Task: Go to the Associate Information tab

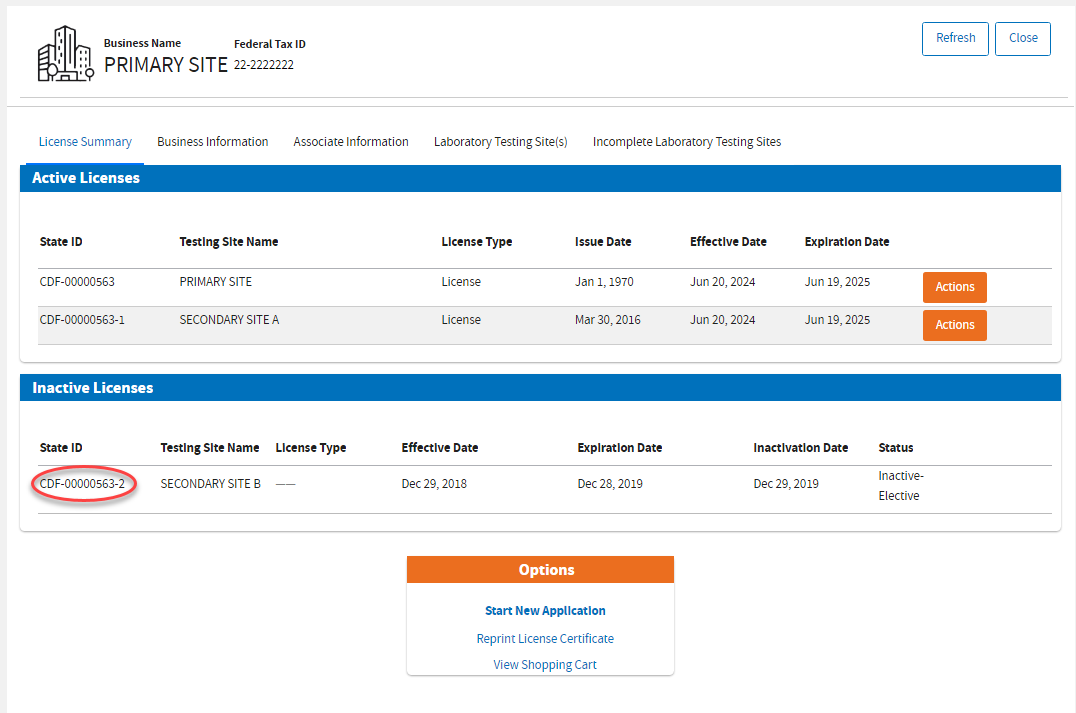Action: point(350,142)
